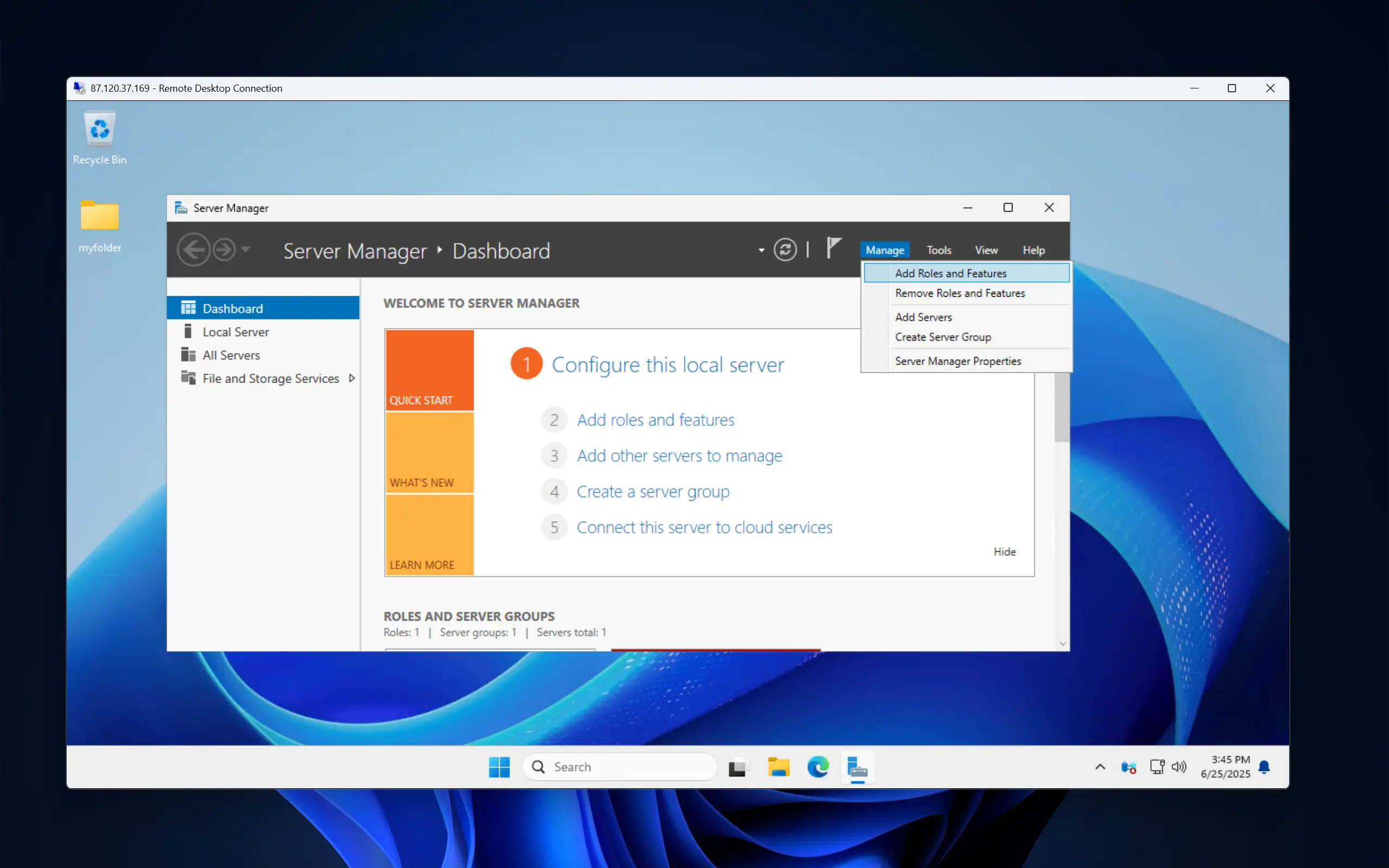Minimize the Remote Desktop Connection window
This screenshot has height=868, width=1389.
1194,88
